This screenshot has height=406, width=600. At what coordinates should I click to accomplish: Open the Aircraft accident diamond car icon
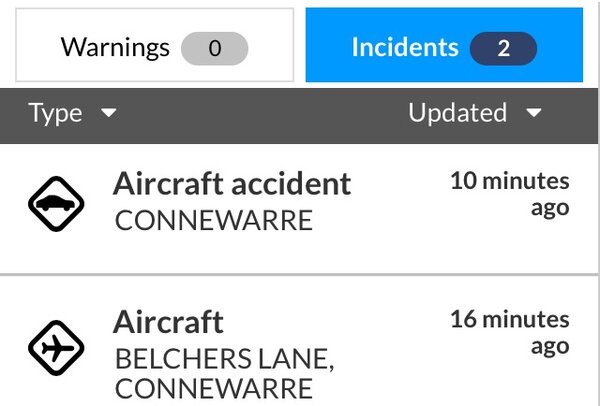pos(55,203)
